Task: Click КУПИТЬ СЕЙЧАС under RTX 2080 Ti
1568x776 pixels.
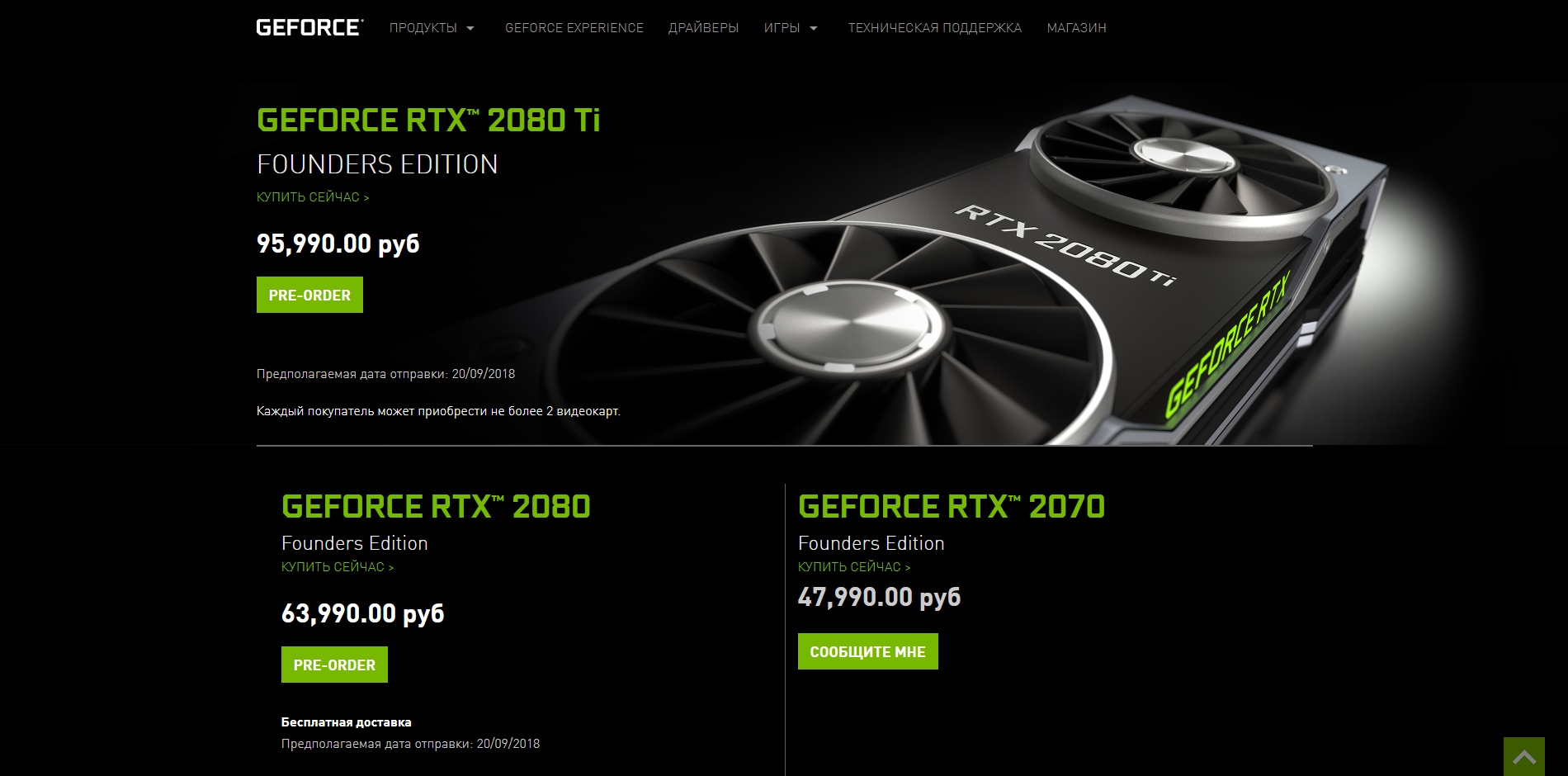Action: tap(313, 197)
